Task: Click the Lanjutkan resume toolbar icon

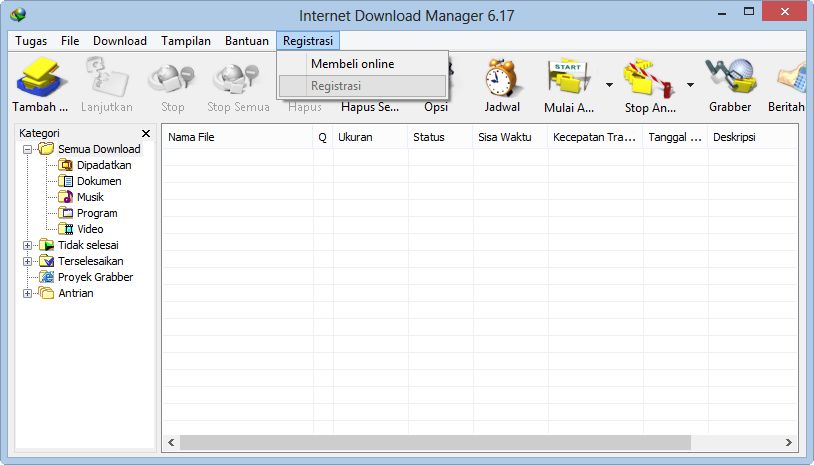Action: point(107,78)
